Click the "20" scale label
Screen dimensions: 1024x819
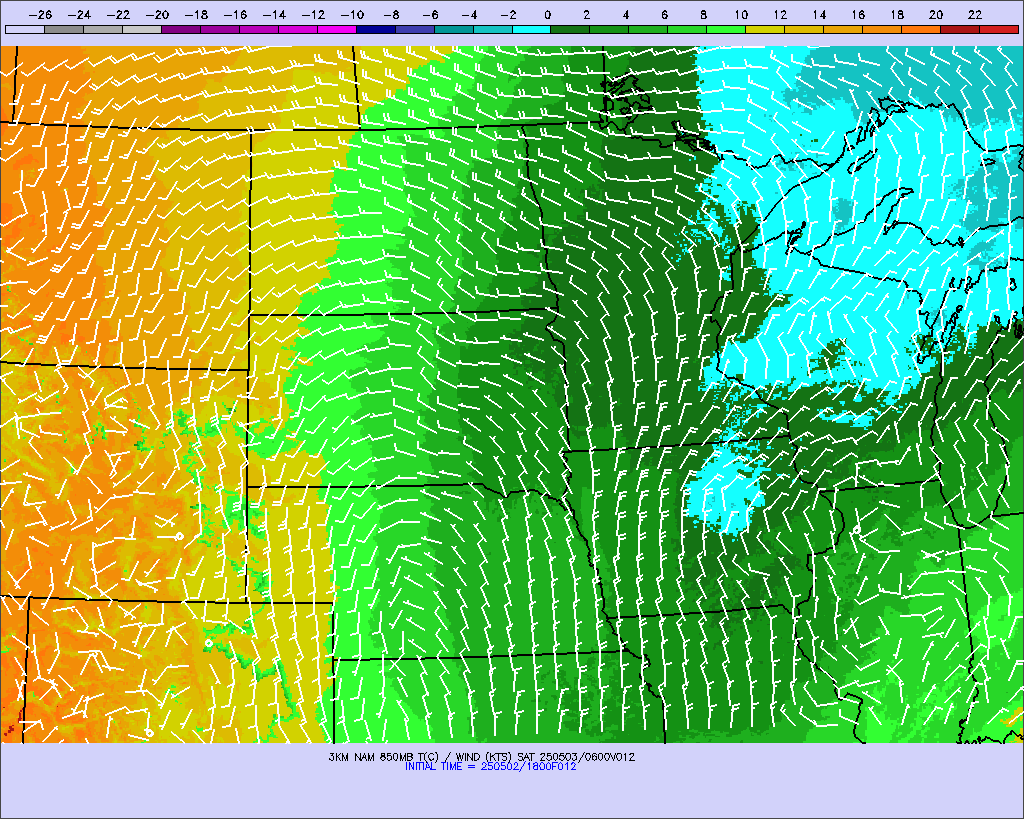click(x=936, y=14)
